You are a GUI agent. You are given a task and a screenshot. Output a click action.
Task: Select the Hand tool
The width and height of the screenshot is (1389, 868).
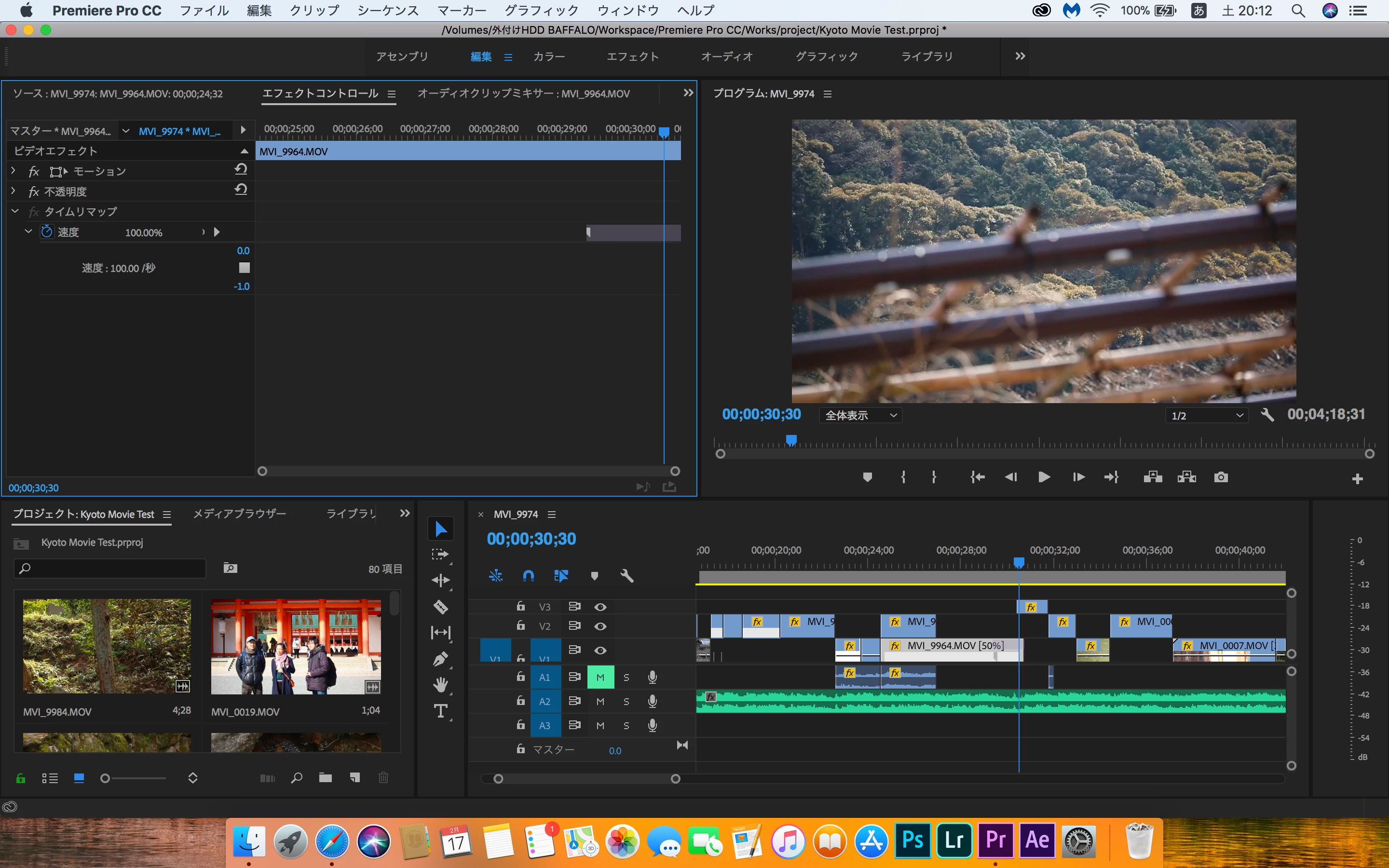point(440,685)
